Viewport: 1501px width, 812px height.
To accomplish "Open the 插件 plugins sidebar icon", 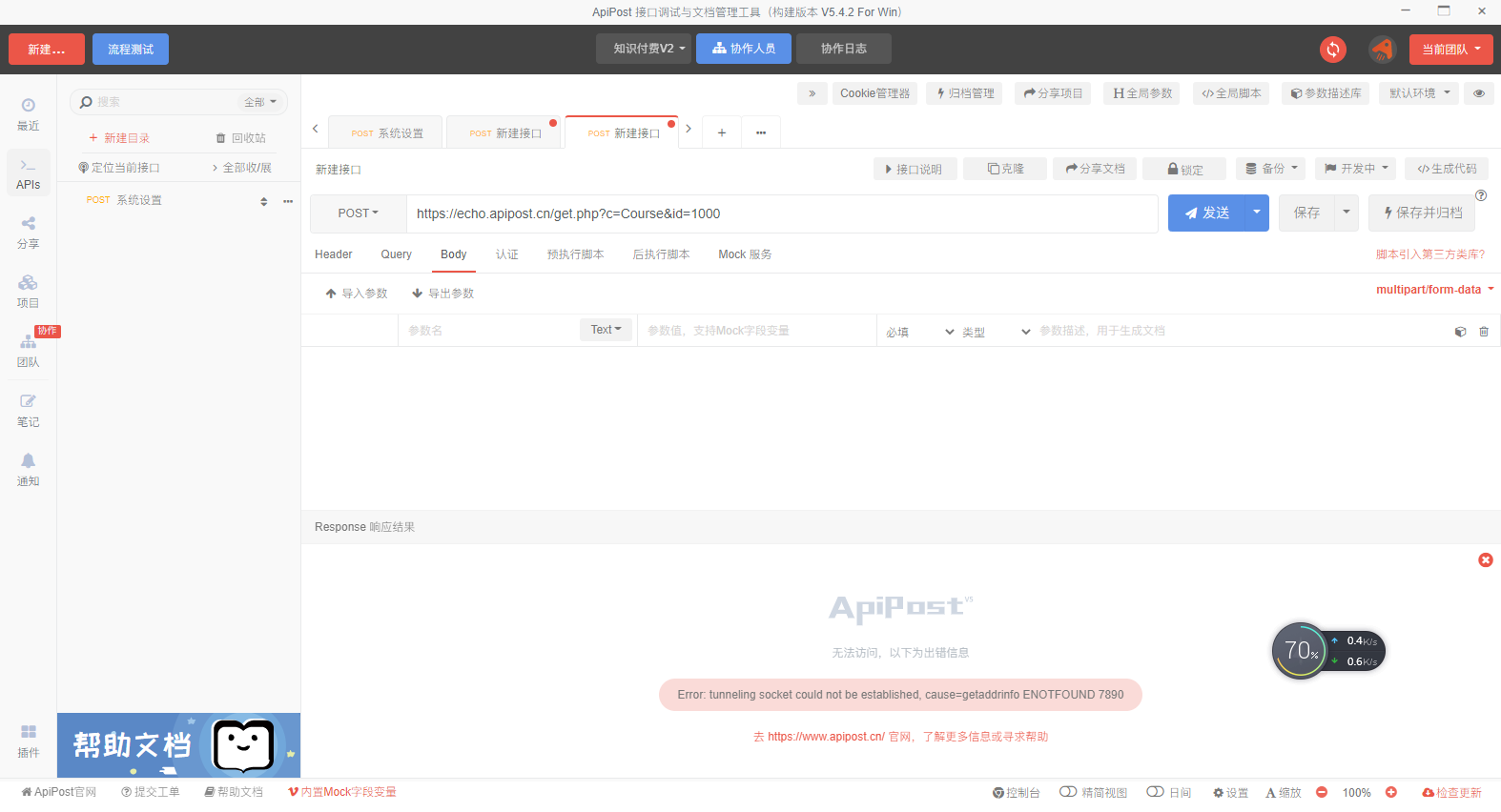I will (x=29, y=741).
